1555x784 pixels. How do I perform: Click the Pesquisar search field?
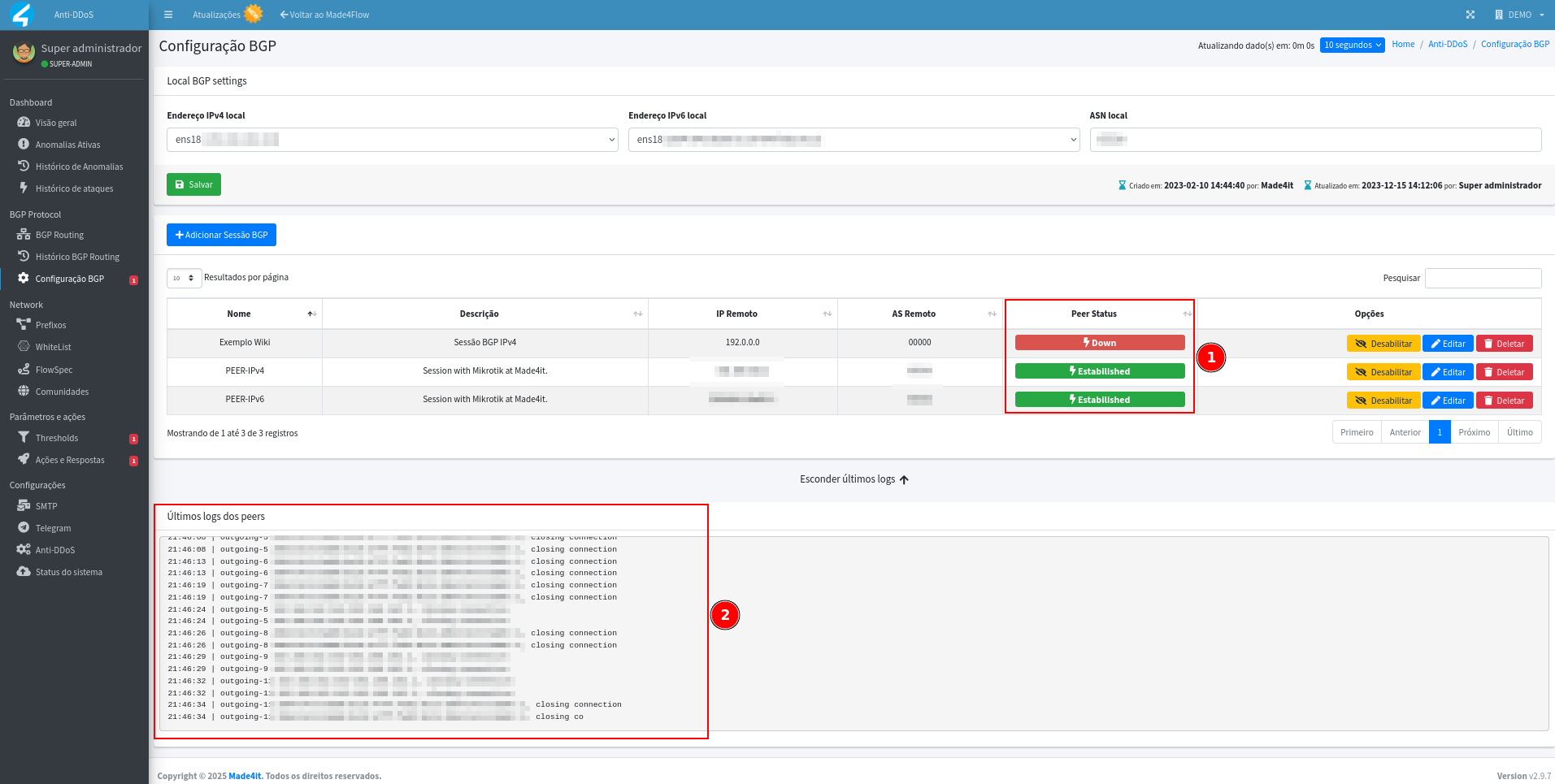click(1483, 278)
